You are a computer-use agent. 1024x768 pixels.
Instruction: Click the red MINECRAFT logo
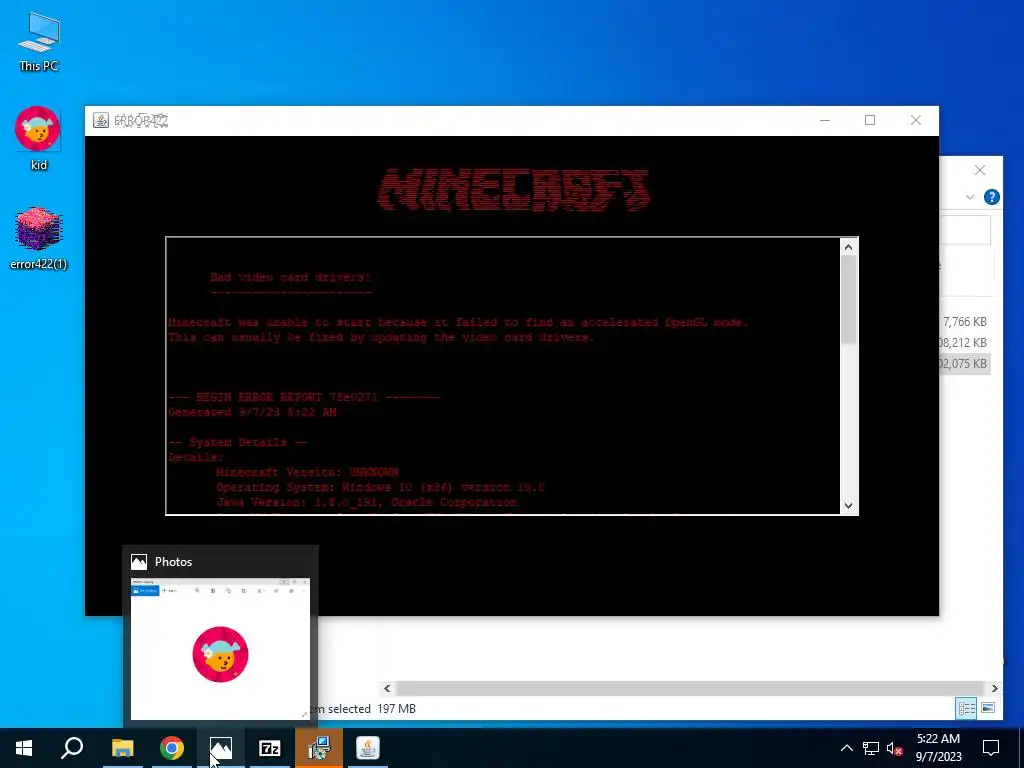point(513,189)
